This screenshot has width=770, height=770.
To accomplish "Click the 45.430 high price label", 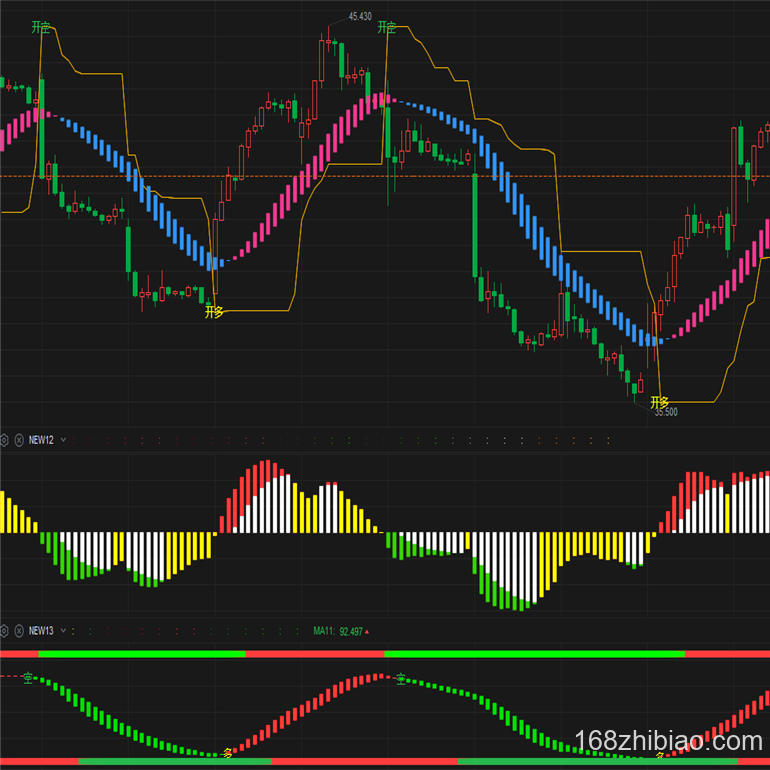I will click(359, 17).
